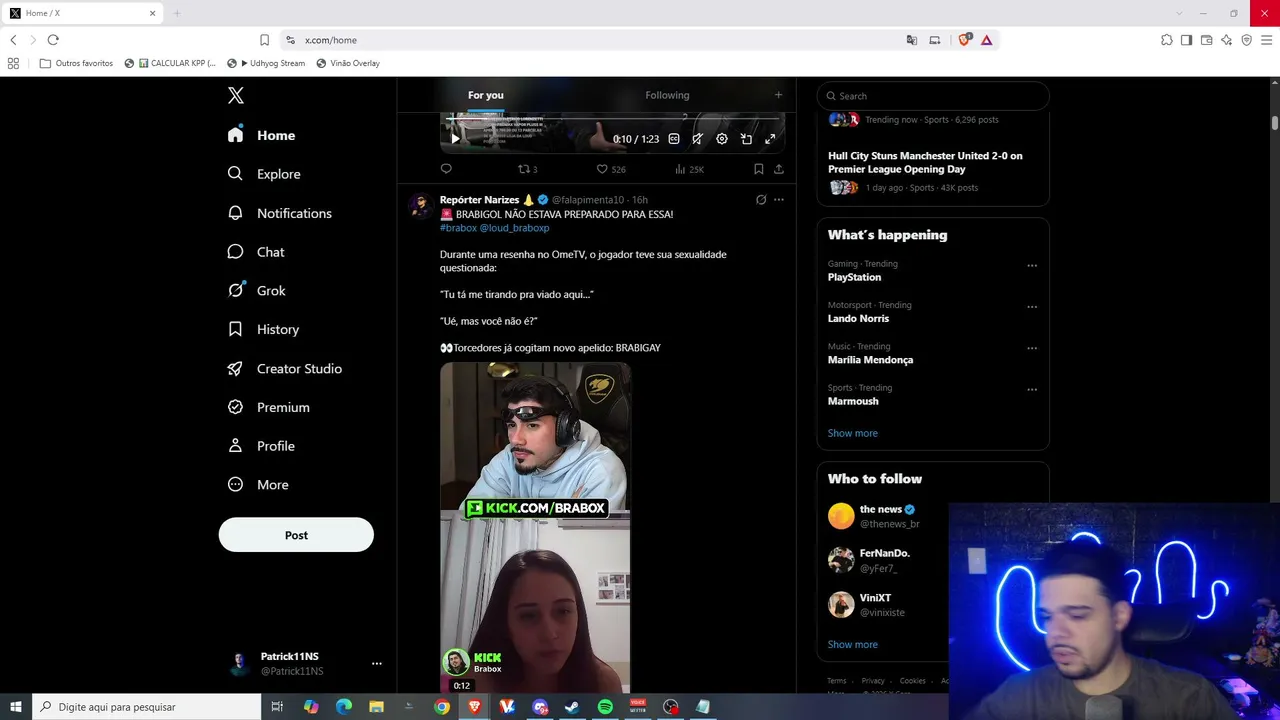View analytics showing 25K views
The width and height of the screenshot is (1280, 720).
point(689,169)
